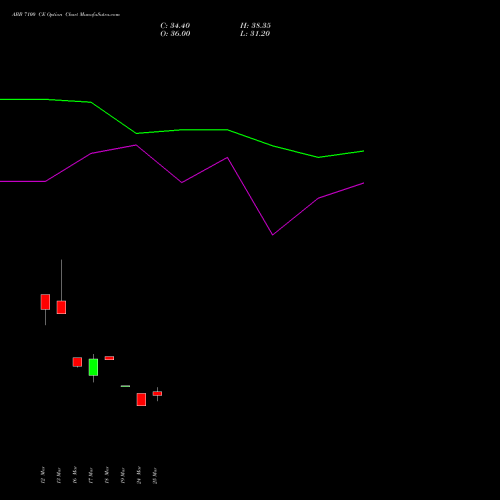Click the '17 Mar' date axis label
The width and height of the screenshot is (500, 500).
91,475
